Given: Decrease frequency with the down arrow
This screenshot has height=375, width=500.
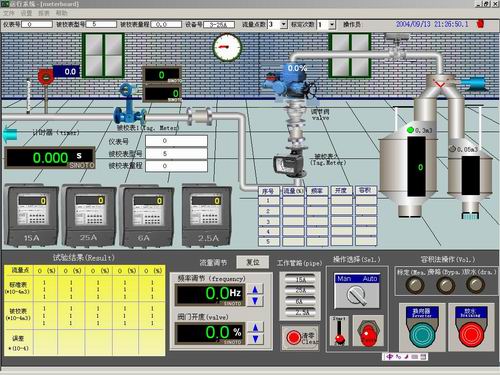Looking at the screenshot, I should [x=255, y=301].
